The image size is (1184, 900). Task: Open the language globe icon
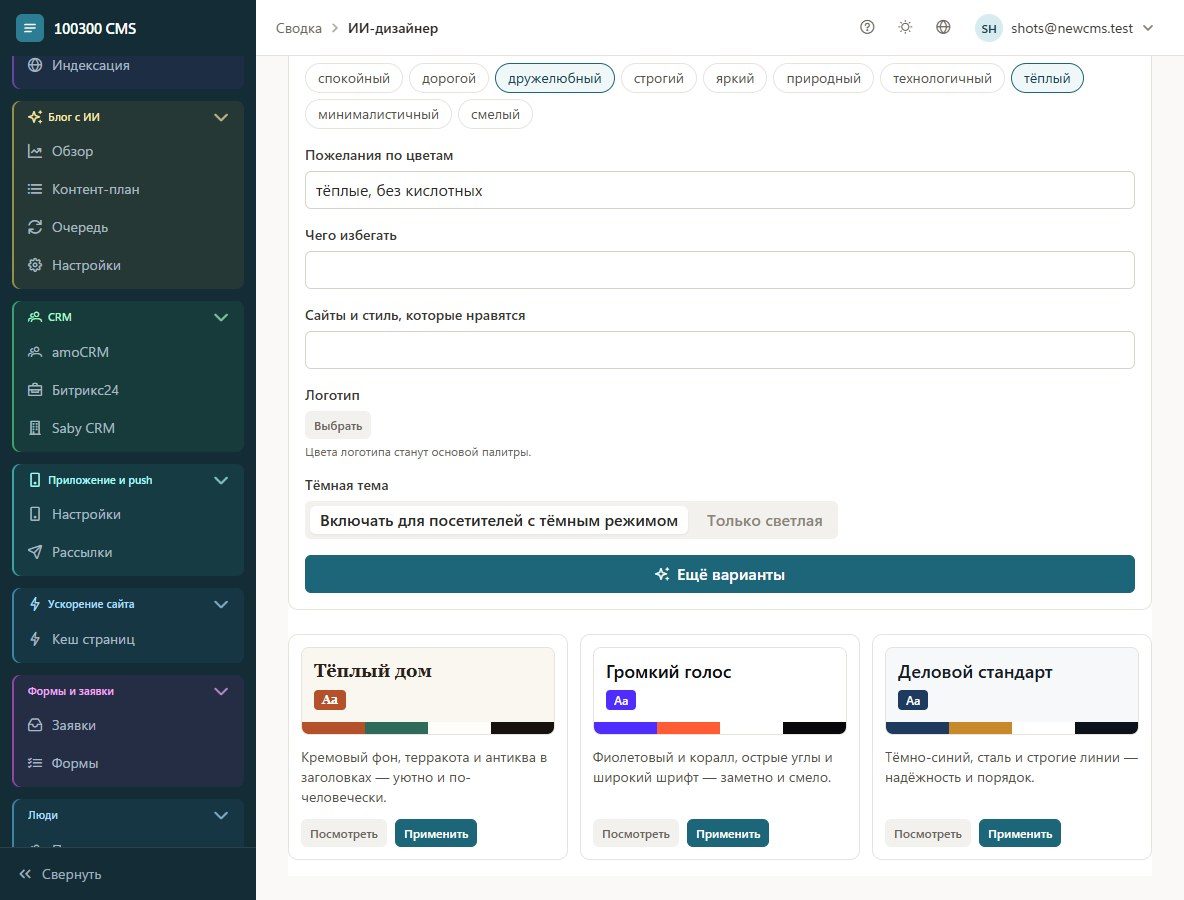click(943, 27)
